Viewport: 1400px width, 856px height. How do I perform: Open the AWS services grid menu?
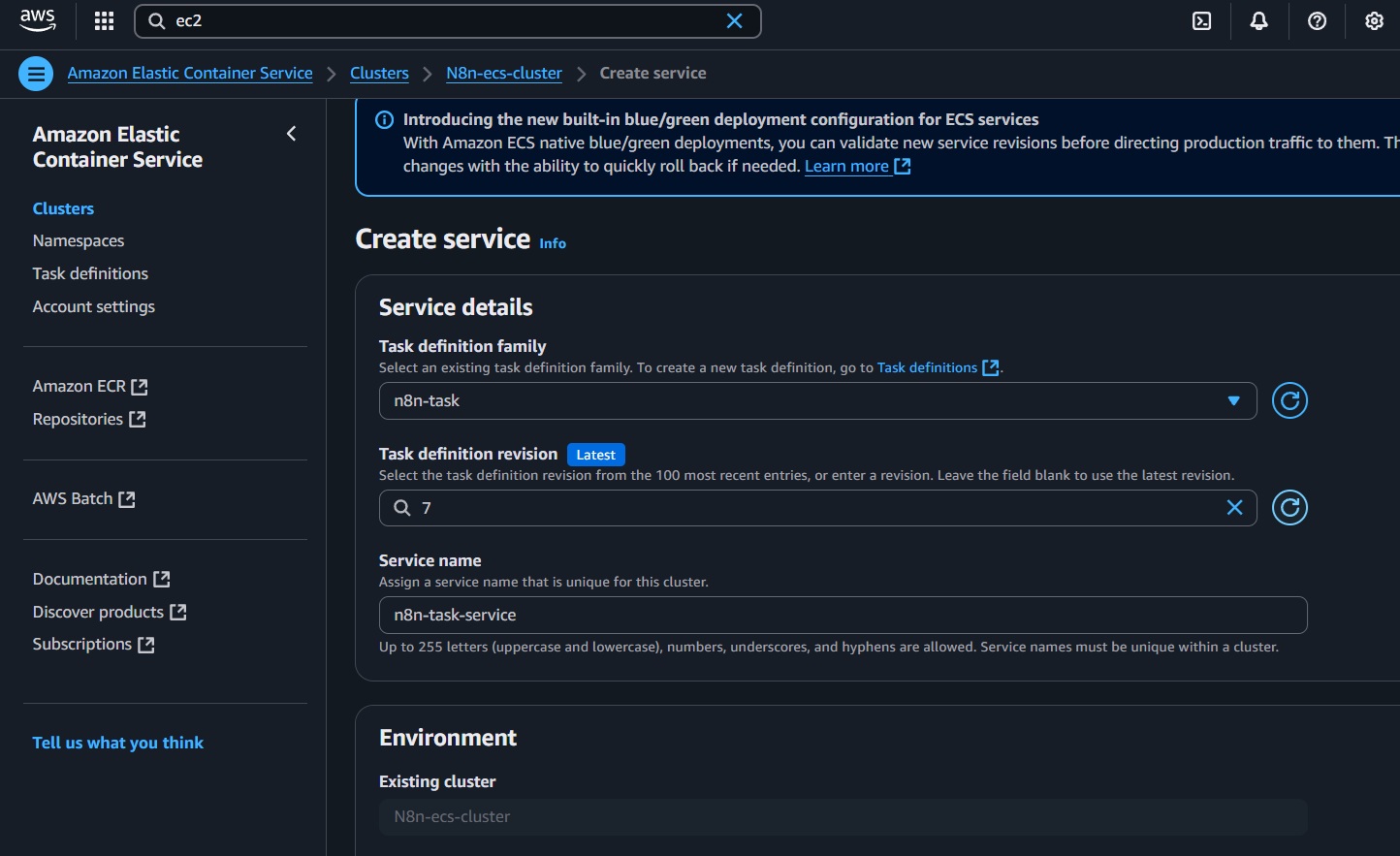point(104,20)
